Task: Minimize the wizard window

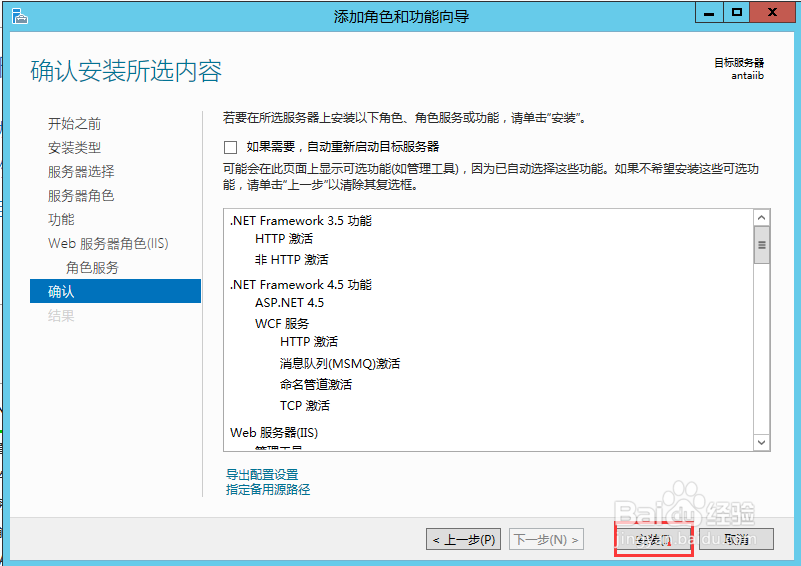Action: (709, 13)
